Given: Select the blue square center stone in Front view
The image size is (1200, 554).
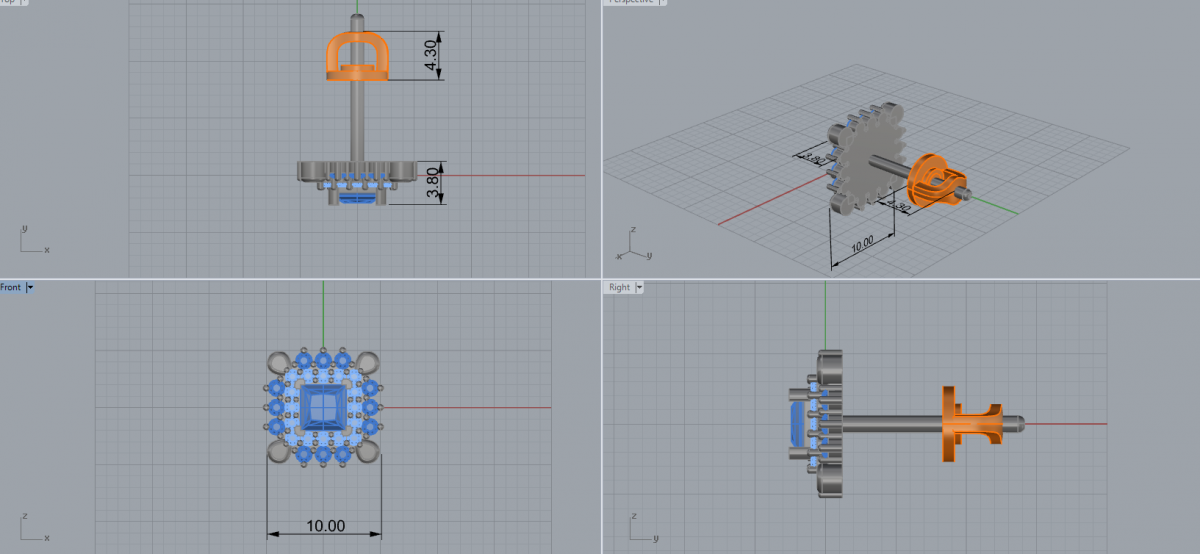Looking at the screenshot, I should click(323, 409).
